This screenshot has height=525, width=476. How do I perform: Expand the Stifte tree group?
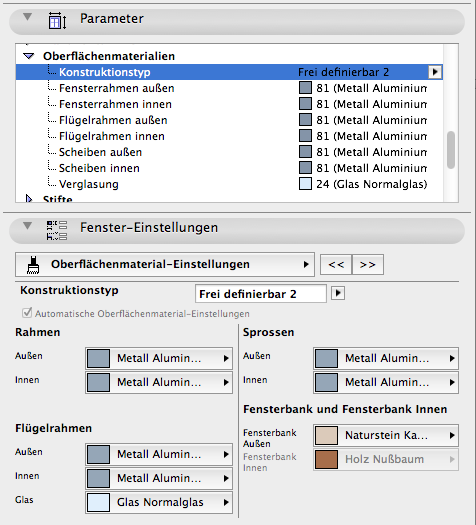(x=29, y=199)
